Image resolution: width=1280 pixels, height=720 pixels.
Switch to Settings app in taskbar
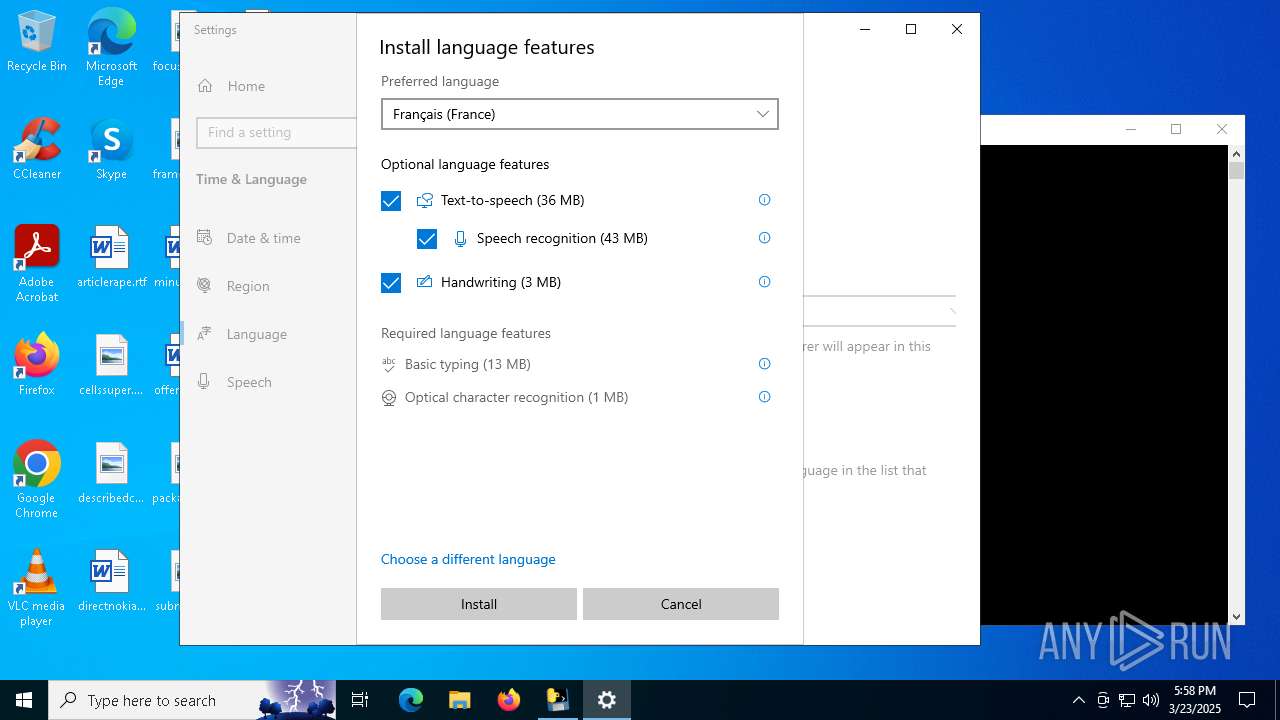click(x=607, y=700)
